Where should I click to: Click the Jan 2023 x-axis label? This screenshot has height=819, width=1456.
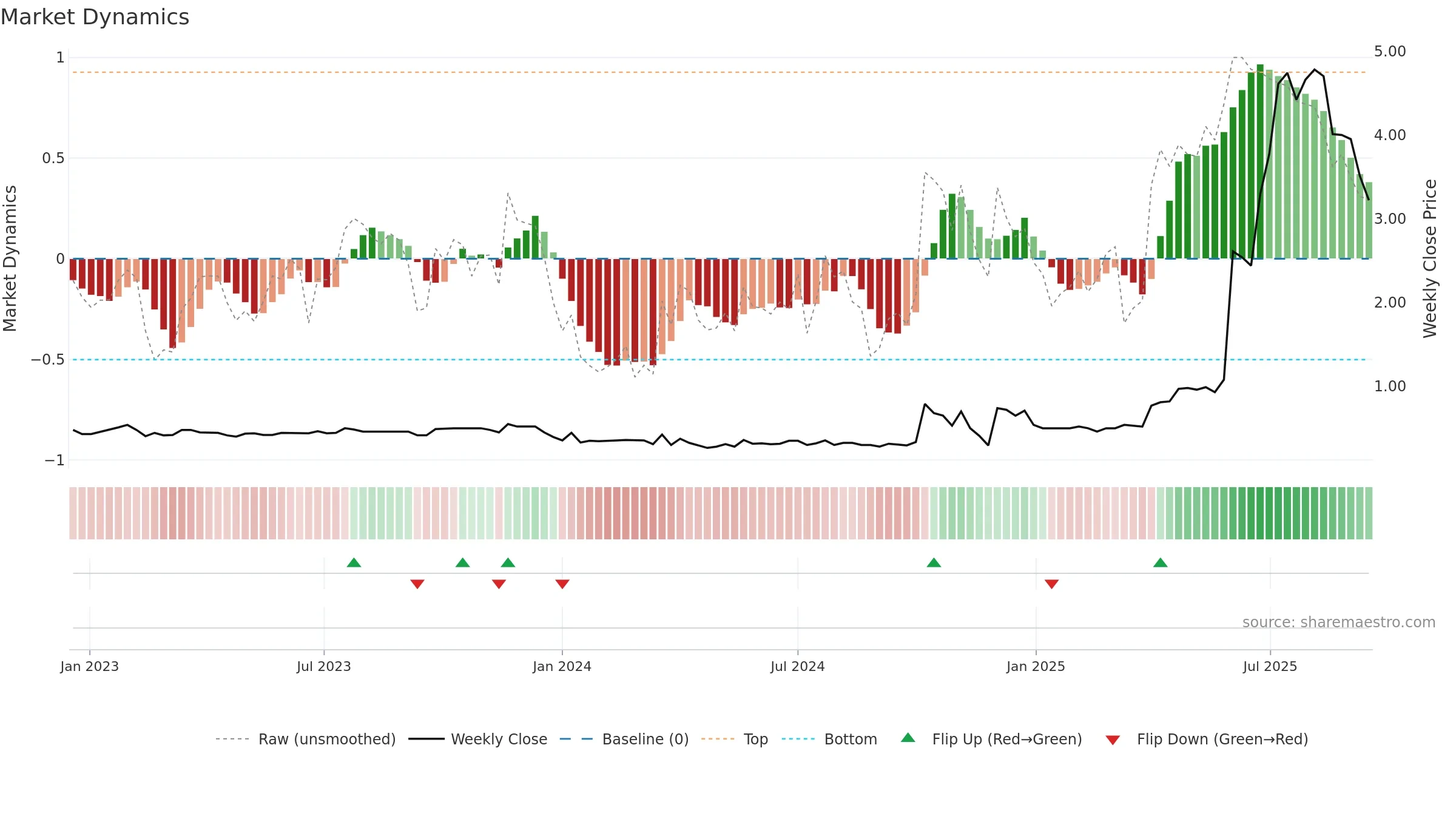click(x=90, y=666)
